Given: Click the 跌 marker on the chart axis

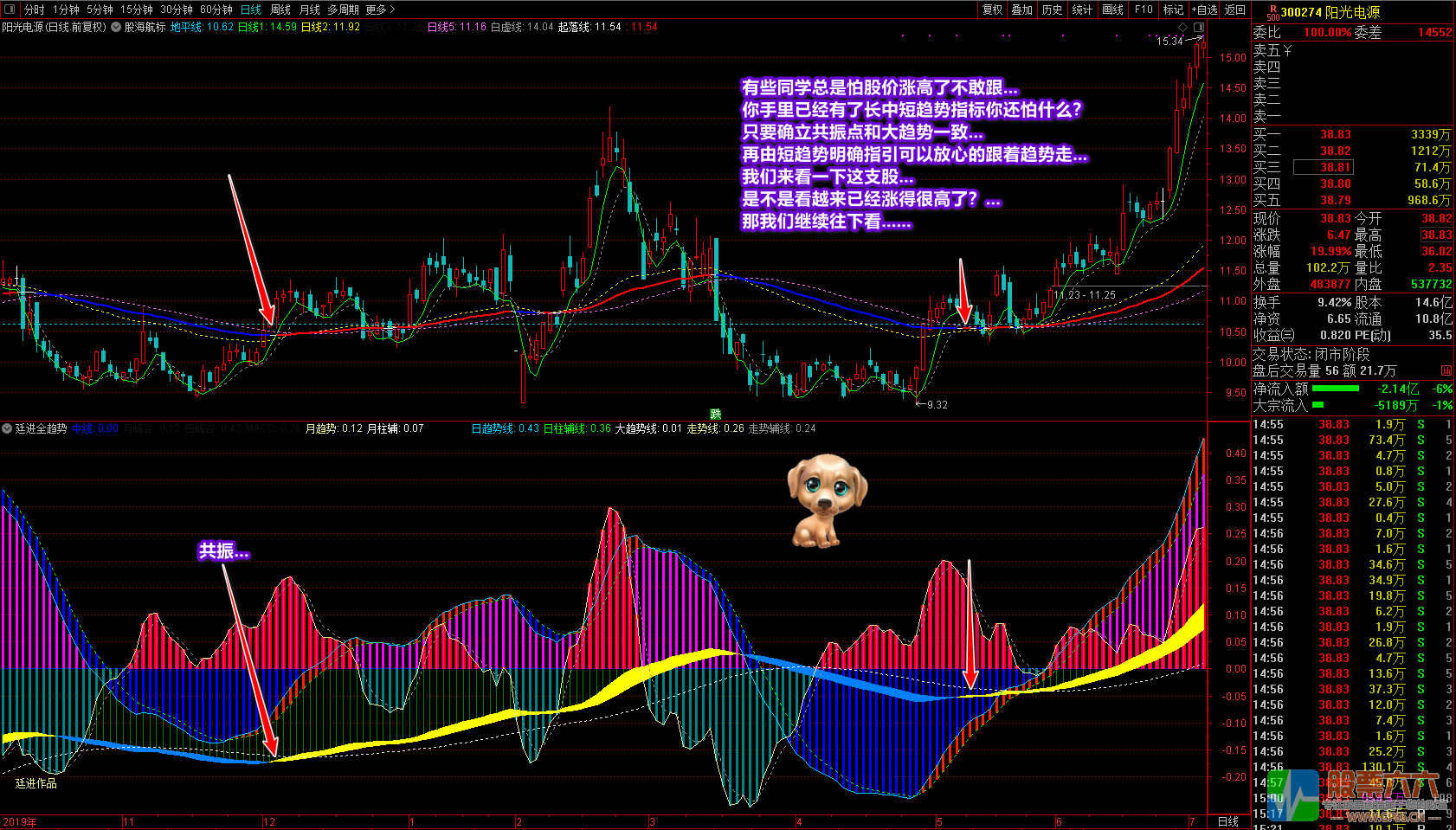Looking at the screenshot, I should tap(715, 414).
